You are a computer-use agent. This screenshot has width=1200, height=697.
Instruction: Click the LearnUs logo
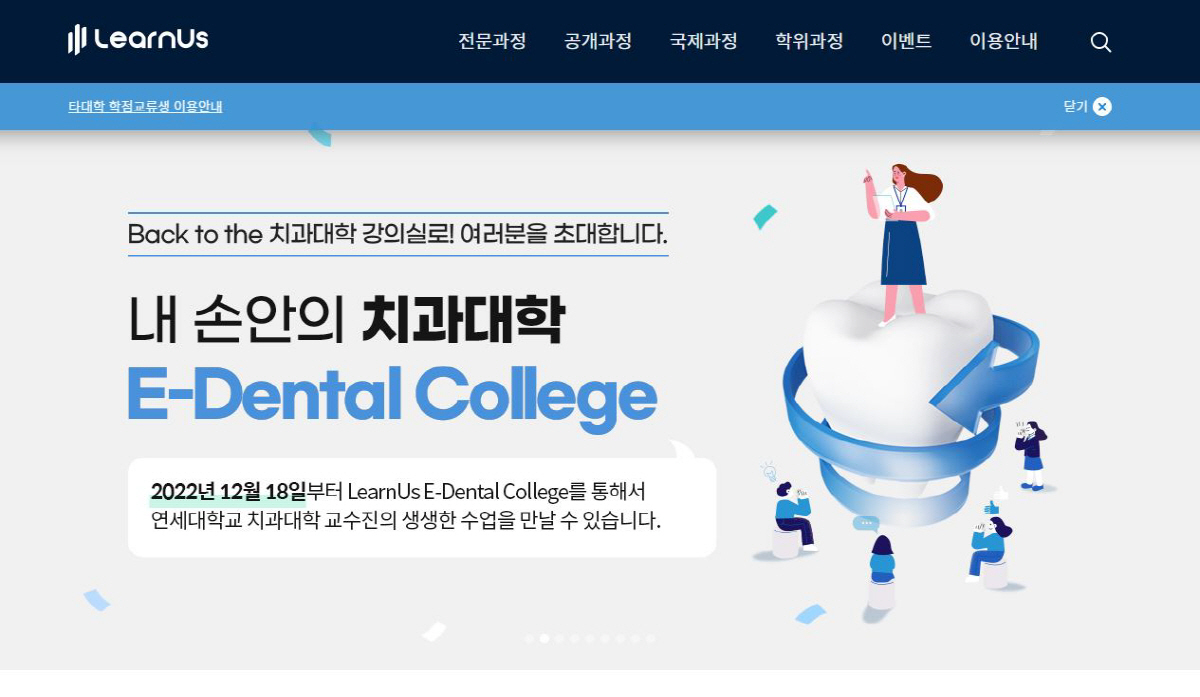[x=138, y=40]
